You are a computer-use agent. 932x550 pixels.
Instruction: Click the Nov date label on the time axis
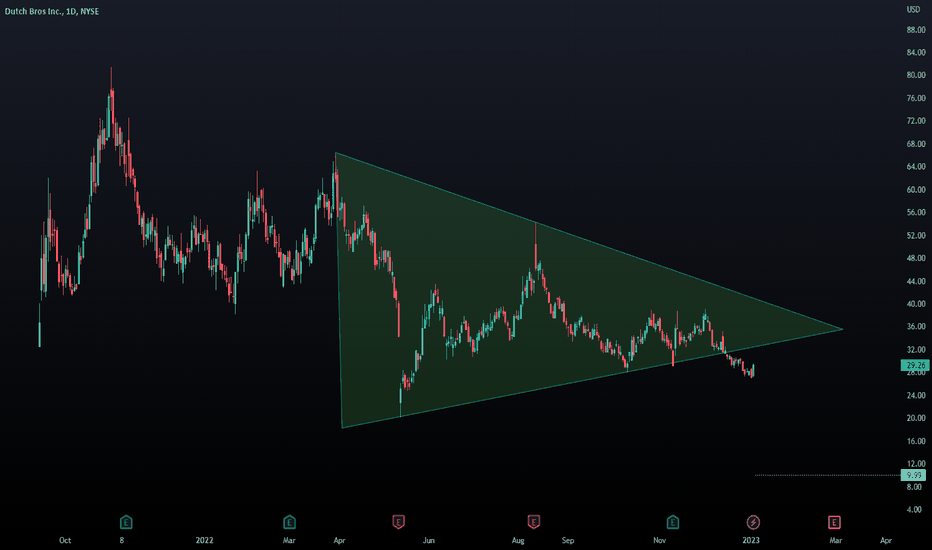[659, 540]
